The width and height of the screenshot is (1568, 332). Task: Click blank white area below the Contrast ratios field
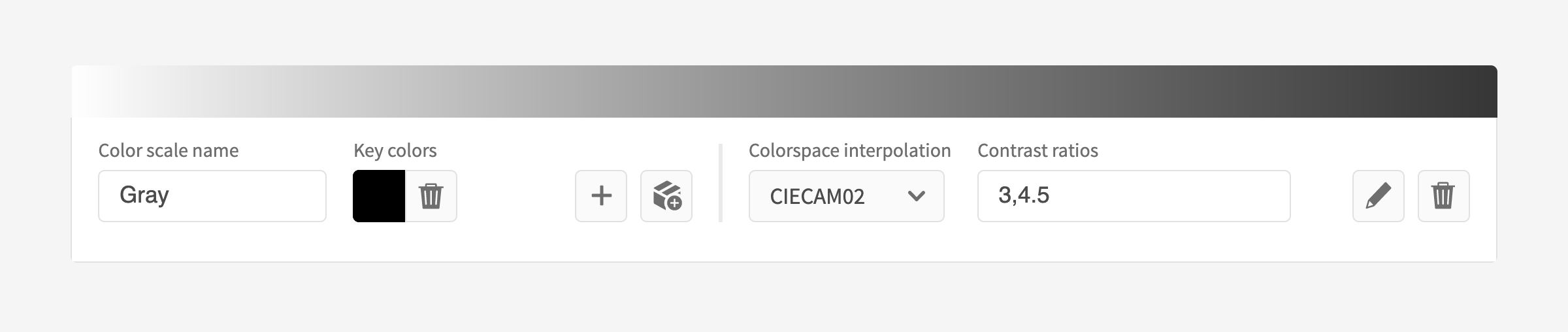(x=1134, y=242)
